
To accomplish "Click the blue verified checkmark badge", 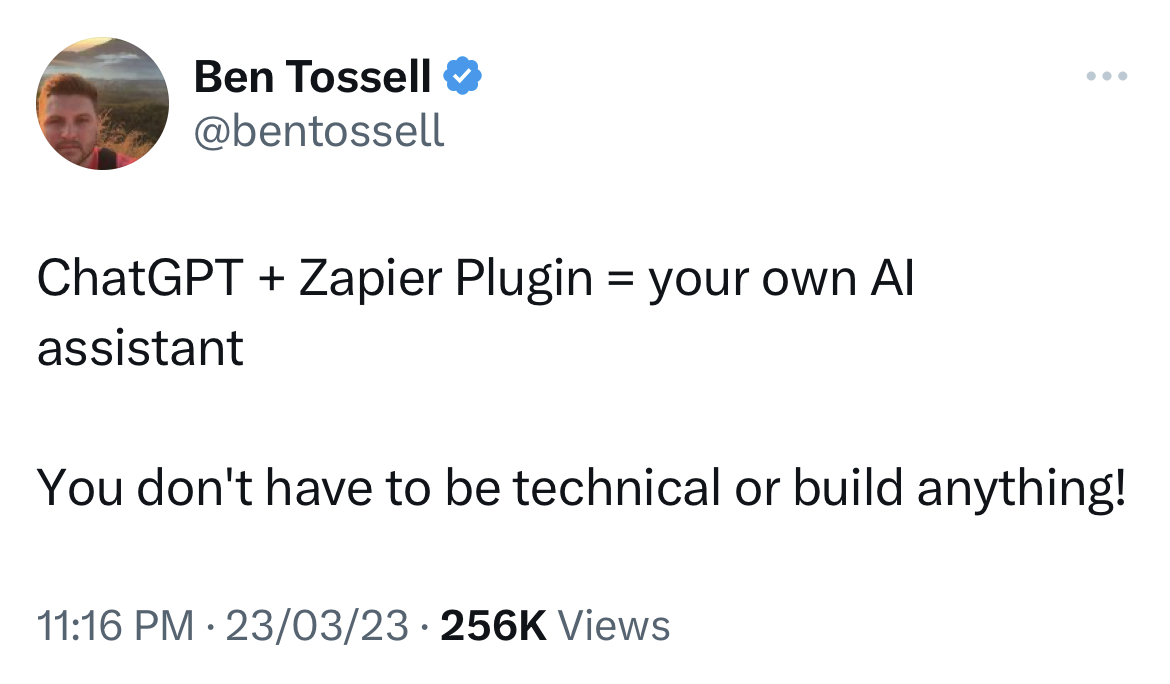I will [x=462, y=76].
